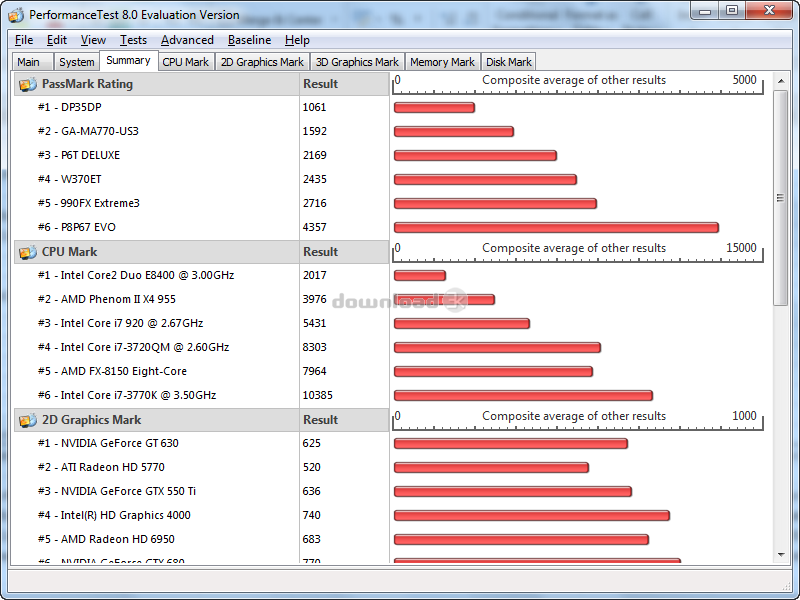800x600 pixels.
Task: Click the red bar for P8P67 EVO
Action: (x=556, y=228)
